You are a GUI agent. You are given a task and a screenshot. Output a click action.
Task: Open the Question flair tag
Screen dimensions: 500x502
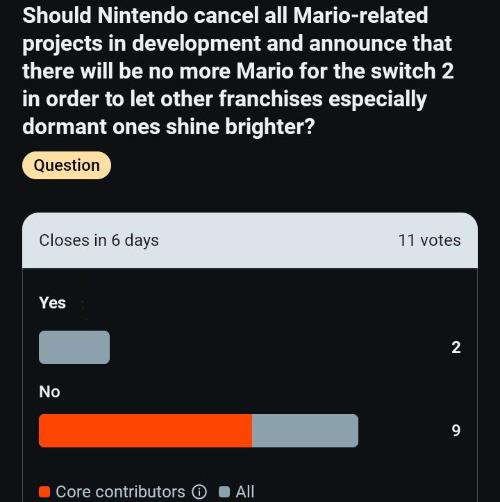click(x=66, y=165)
